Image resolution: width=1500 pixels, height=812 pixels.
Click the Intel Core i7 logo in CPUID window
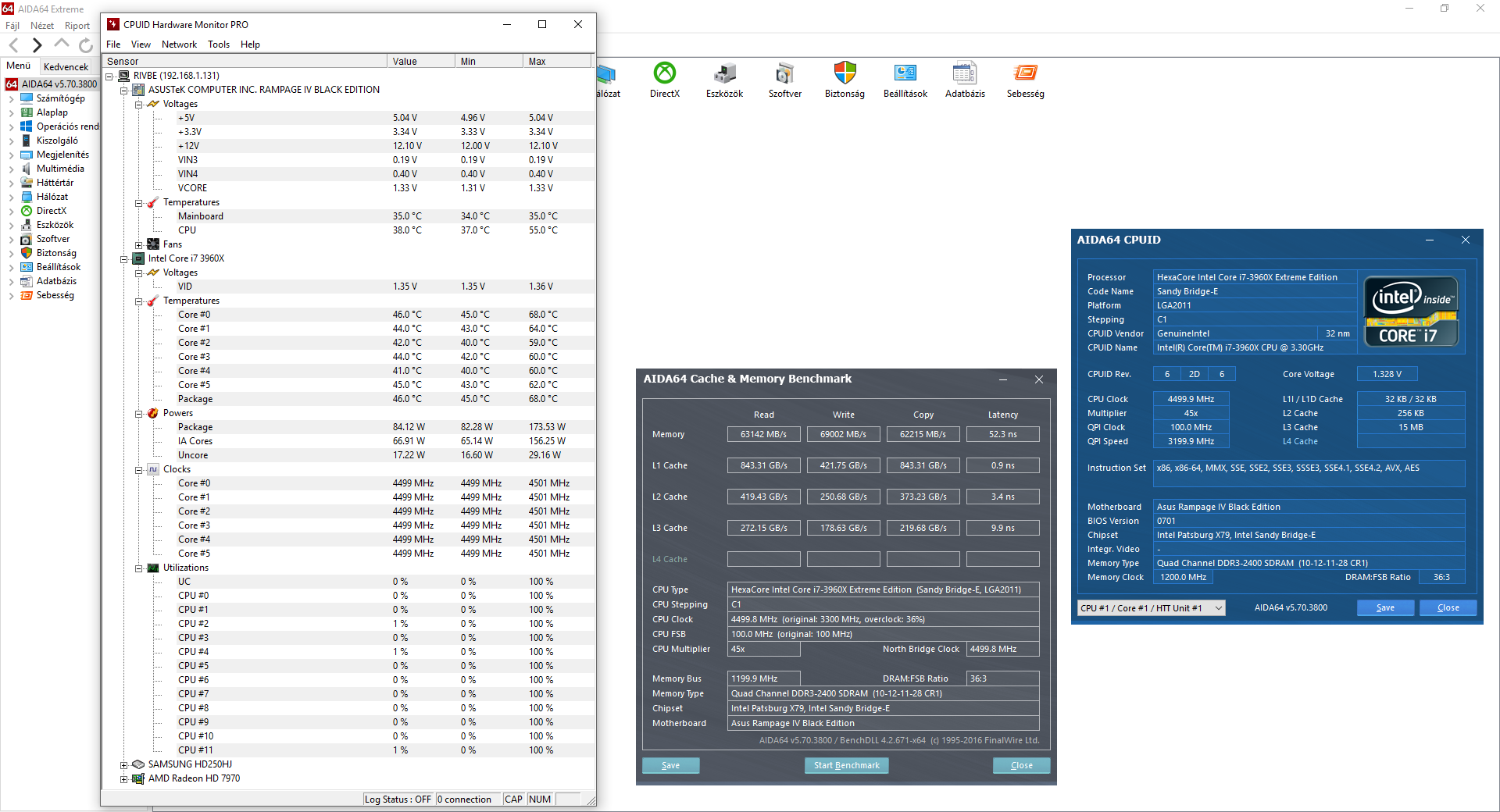[1411, 312]
